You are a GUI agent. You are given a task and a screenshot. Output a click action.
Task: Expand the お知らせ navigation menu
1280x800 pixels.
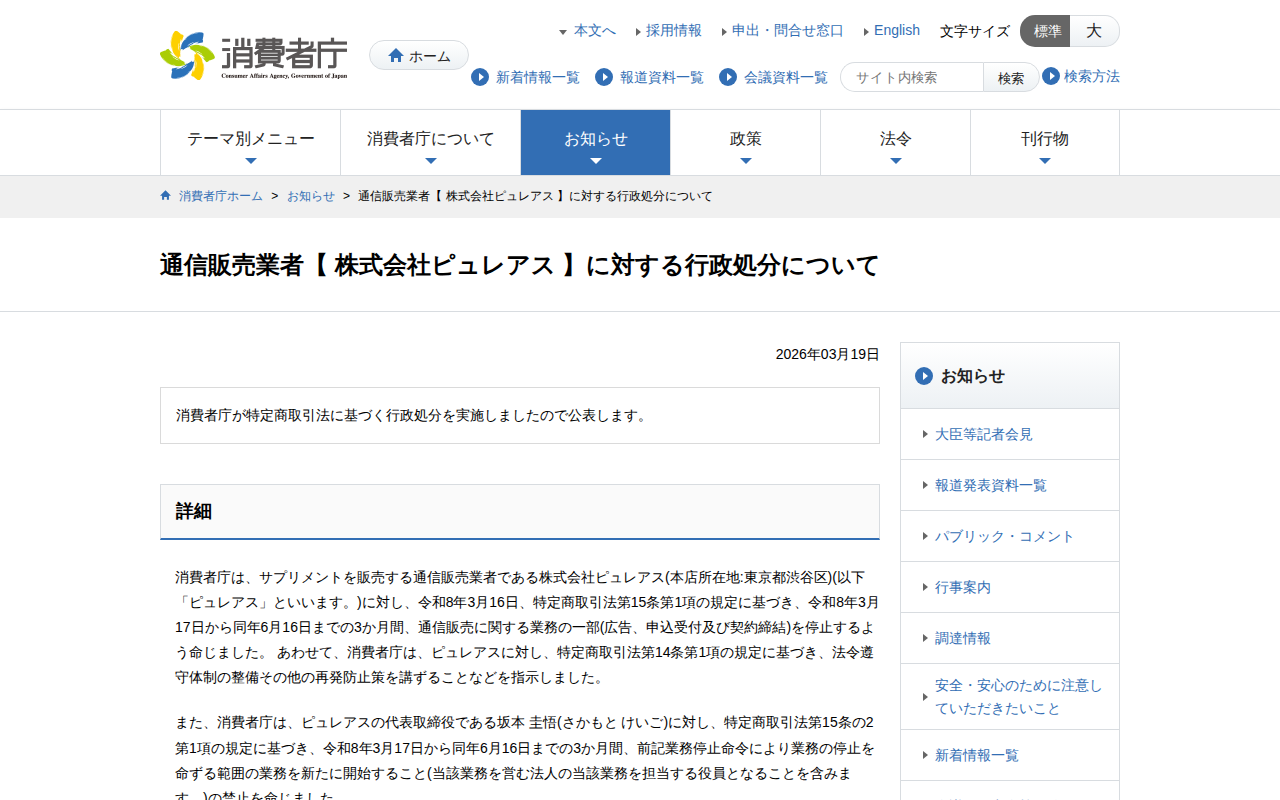point(596,143)
